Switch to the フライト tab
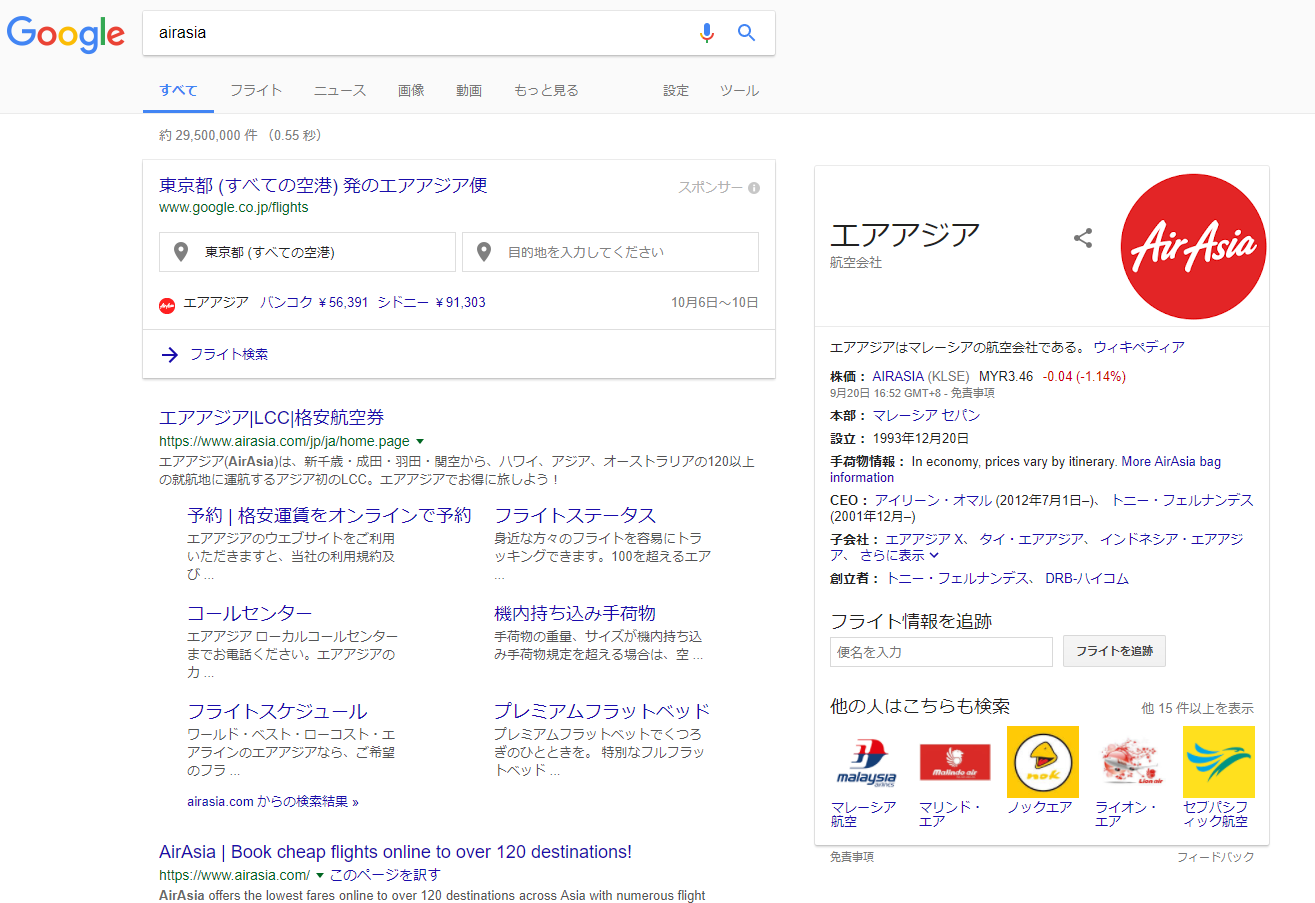 click(x=256, y=90)
